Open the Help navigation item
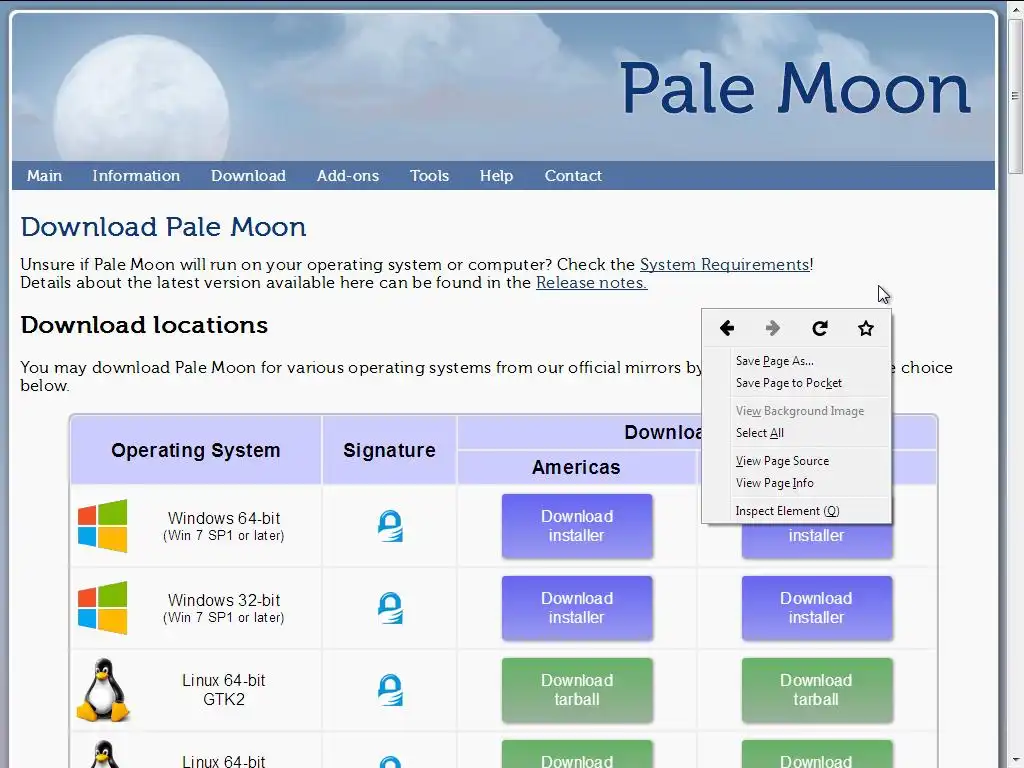Image resolution: width=1024 pixels, height=768 pixels. click(x=496, y=176)
